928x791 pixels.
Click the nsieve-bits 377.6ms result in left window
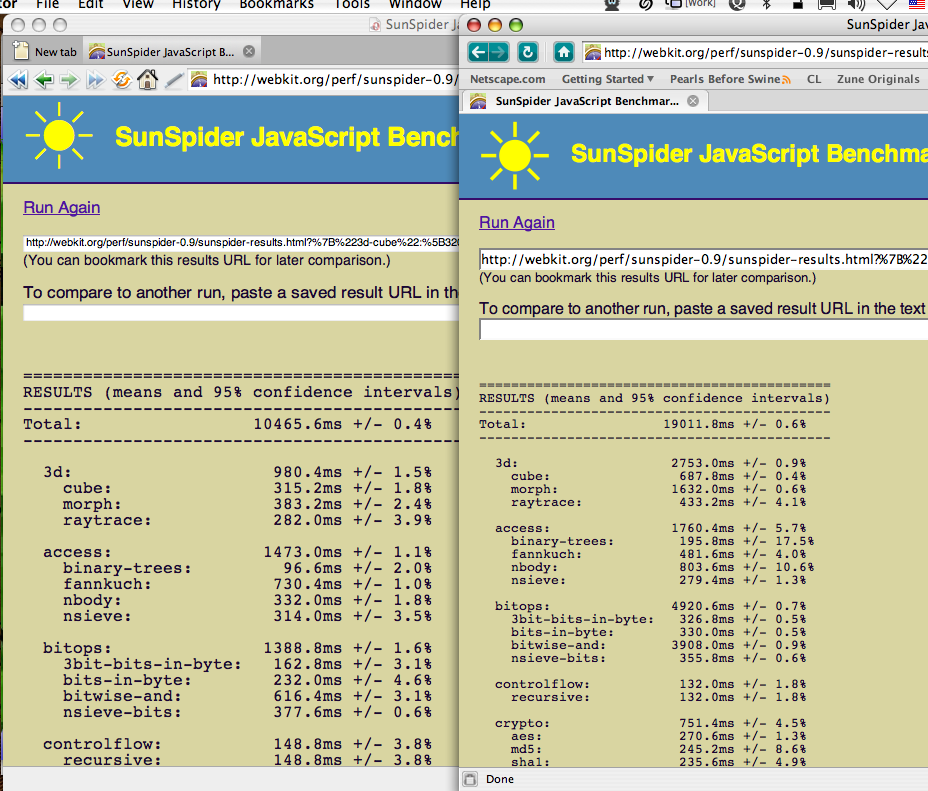308,712
